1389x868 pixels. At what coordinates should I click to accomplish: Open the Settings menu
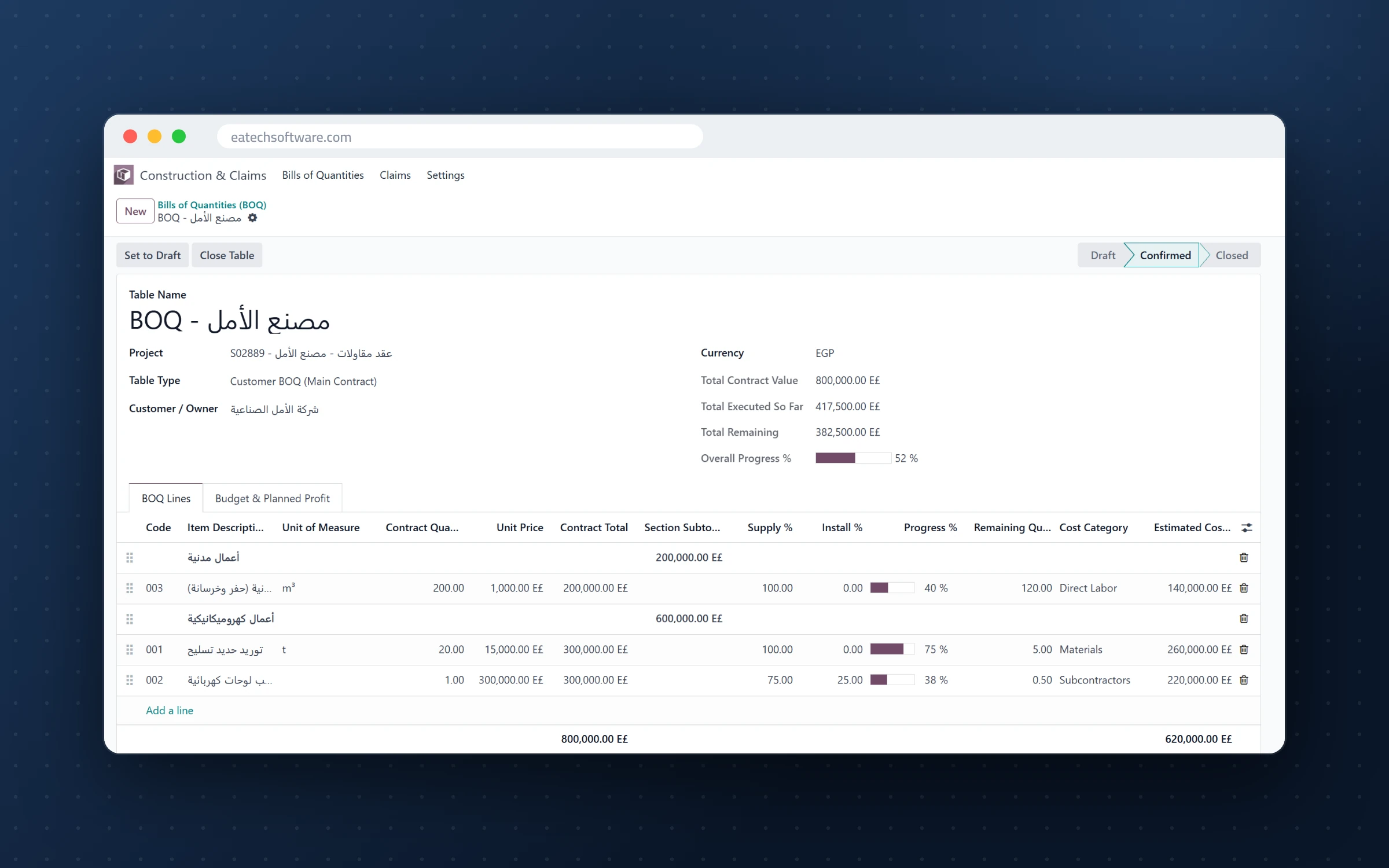click(x=446, y=175)
